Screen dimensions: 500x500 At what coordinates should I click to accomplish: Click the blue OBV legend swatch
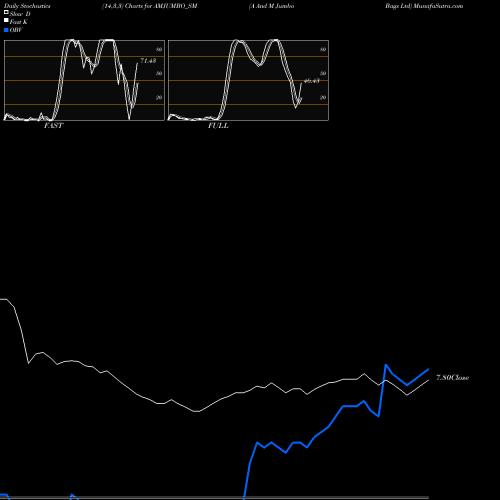tap(6, 30)
